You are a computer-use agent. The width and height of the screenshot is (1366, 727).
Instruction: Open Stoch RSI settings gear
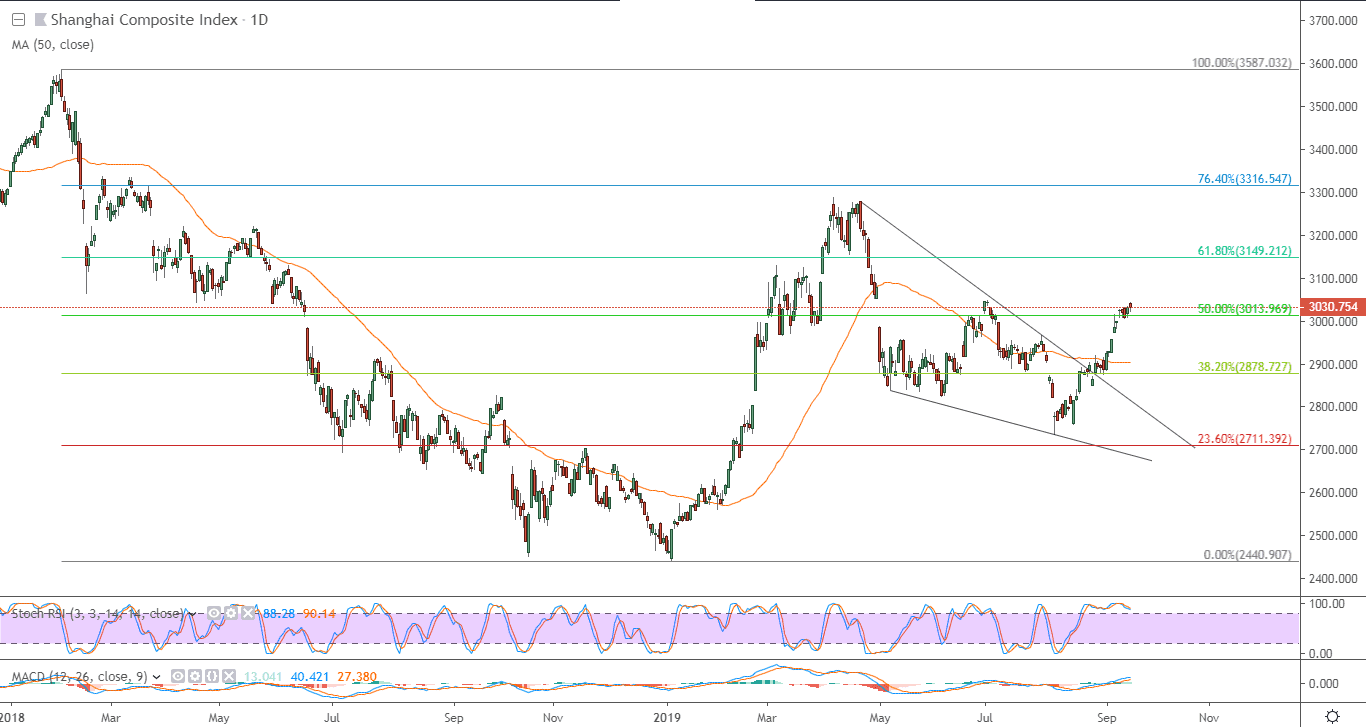point(230,613)
